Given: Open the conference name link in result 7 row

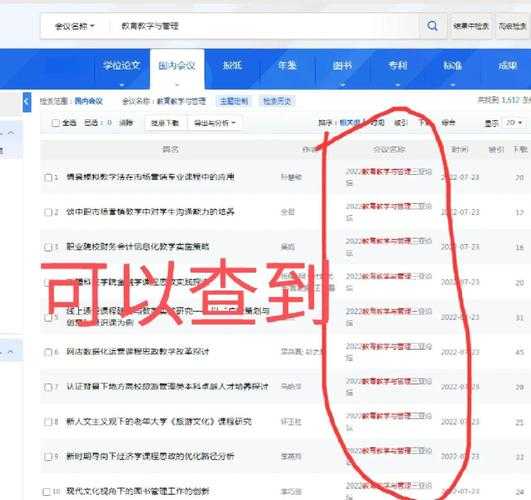Looking at the screenshot, I should [x=389, y=387].
